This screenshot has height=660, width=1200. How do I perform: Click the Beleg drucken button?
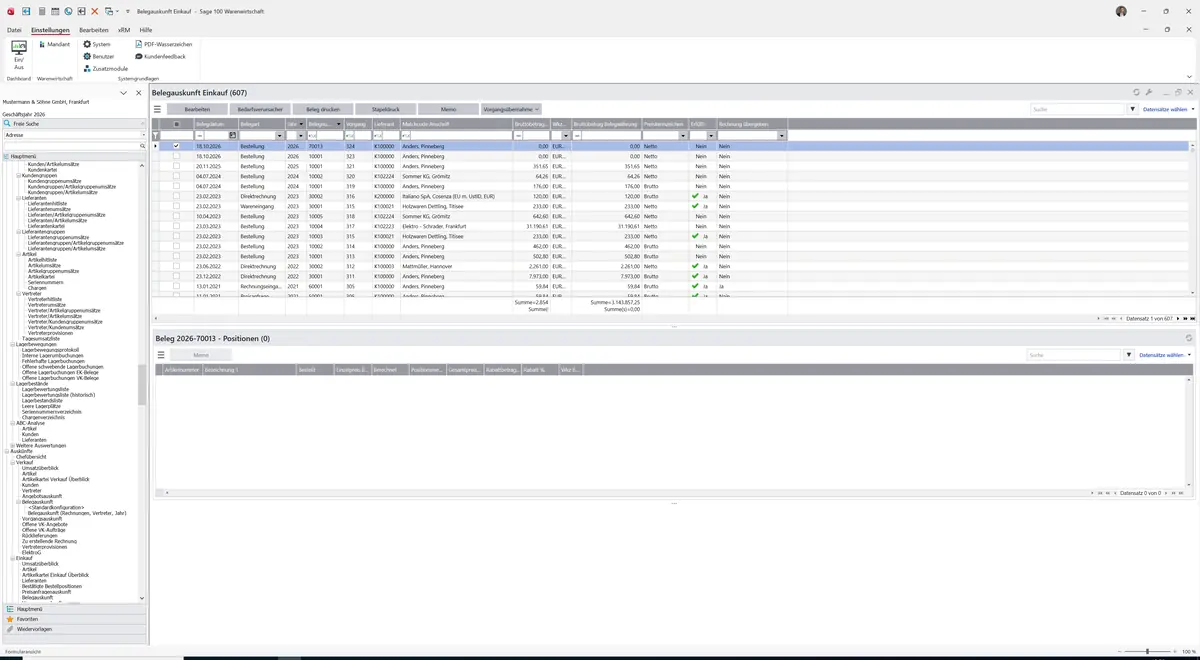(x=323, y=109)
